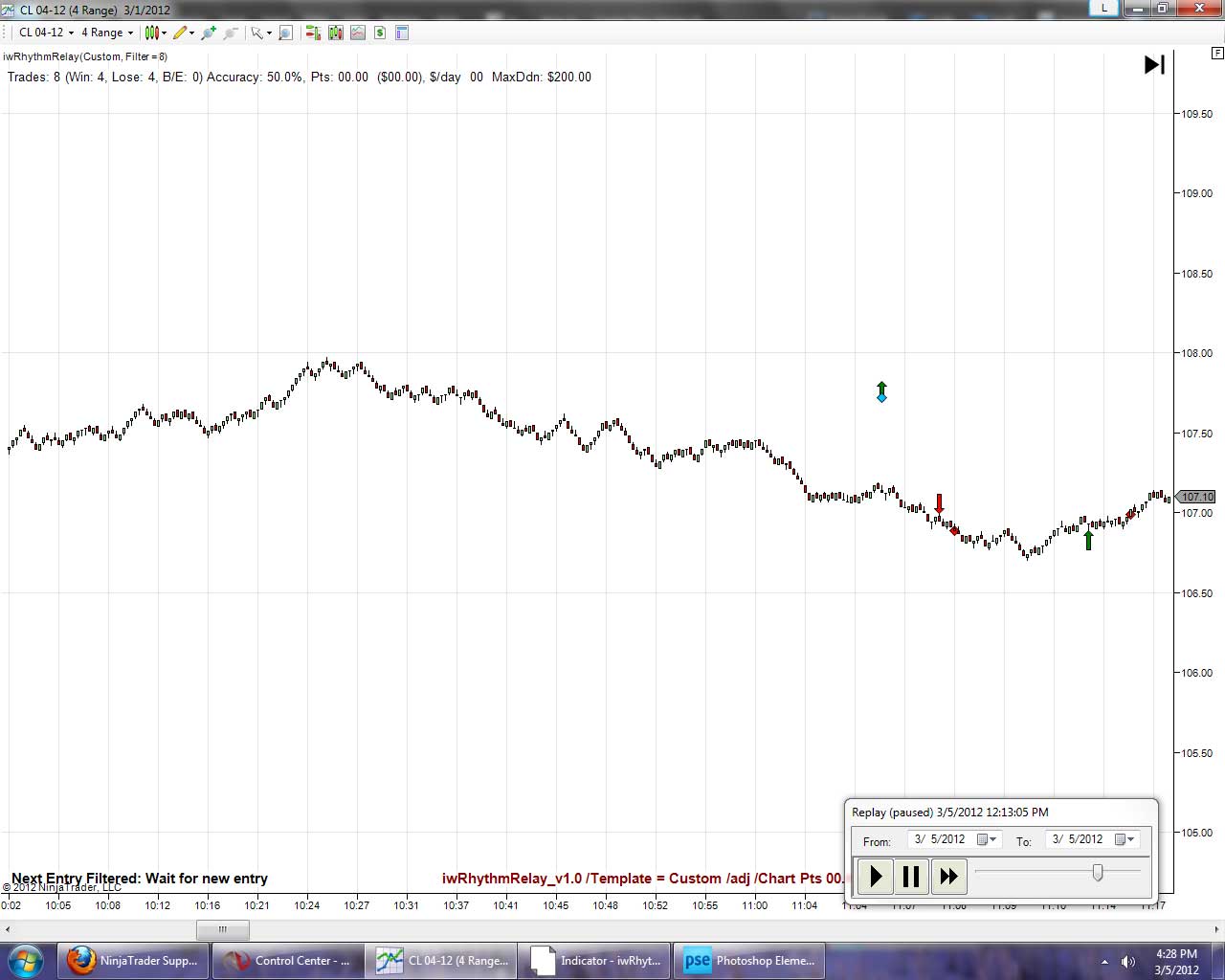Toggle the Chart Trader icon
Viewport: 1225px width, 980px height.
pos(313,33)
